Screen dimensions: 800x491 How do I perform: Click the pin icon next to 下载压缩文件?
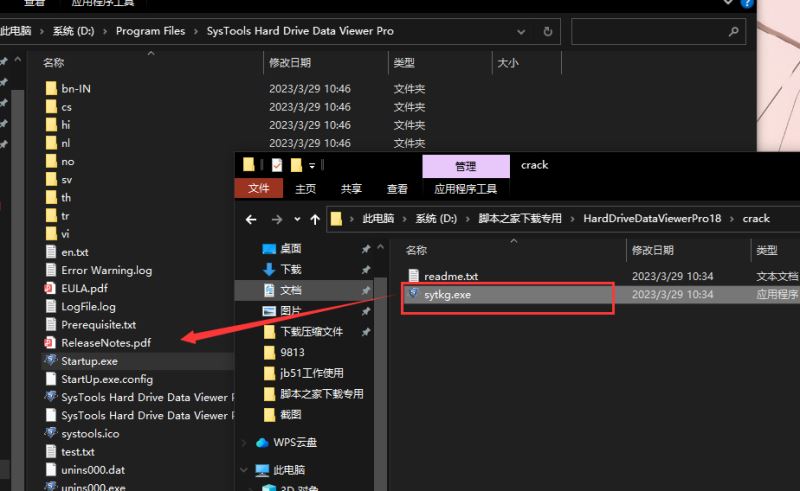pyautogui.click(x=366, y=332)
